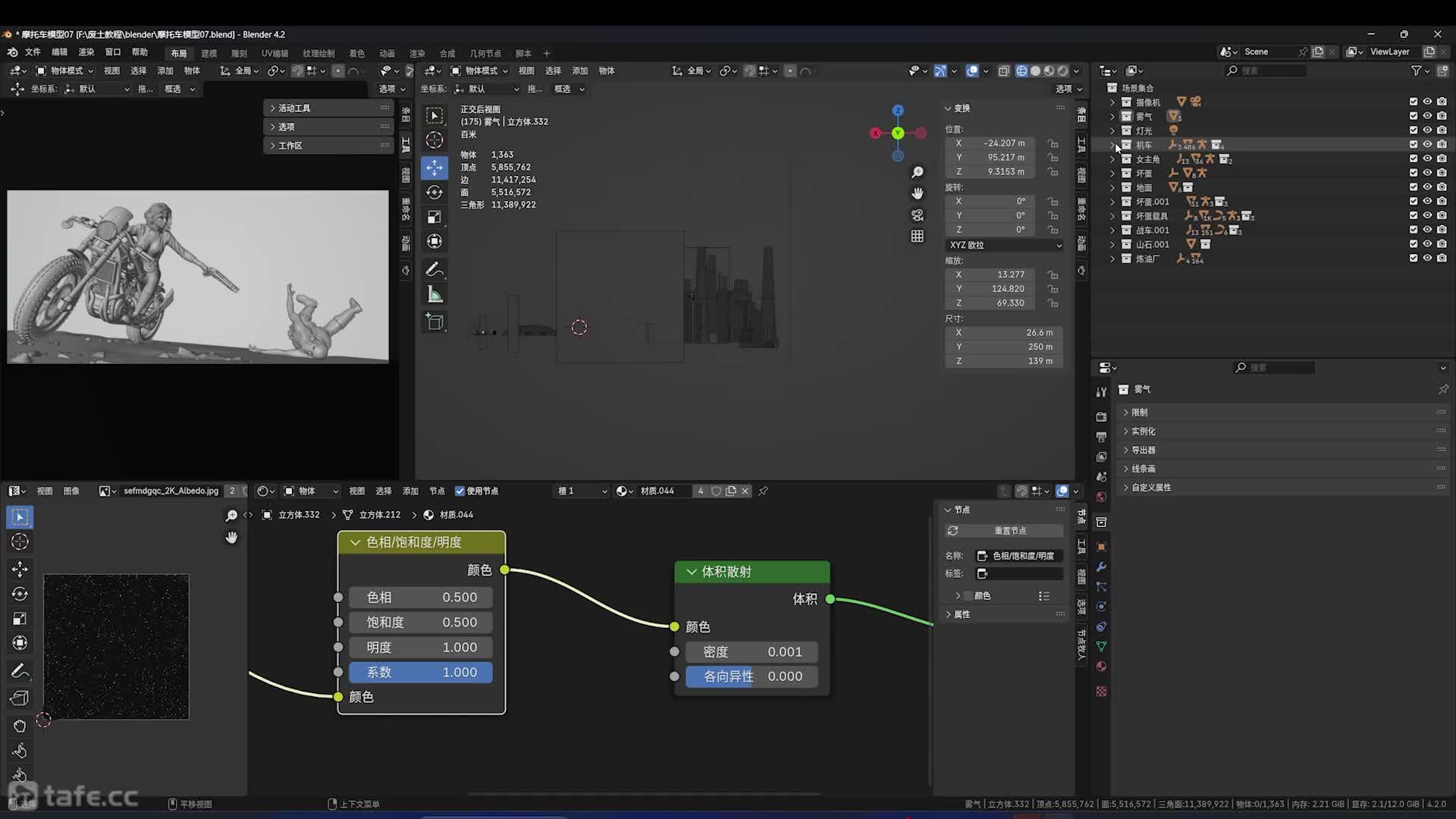Hide the 摄像机 collection in viewport
The image size is (1456, 819).
pos(1427,102)
